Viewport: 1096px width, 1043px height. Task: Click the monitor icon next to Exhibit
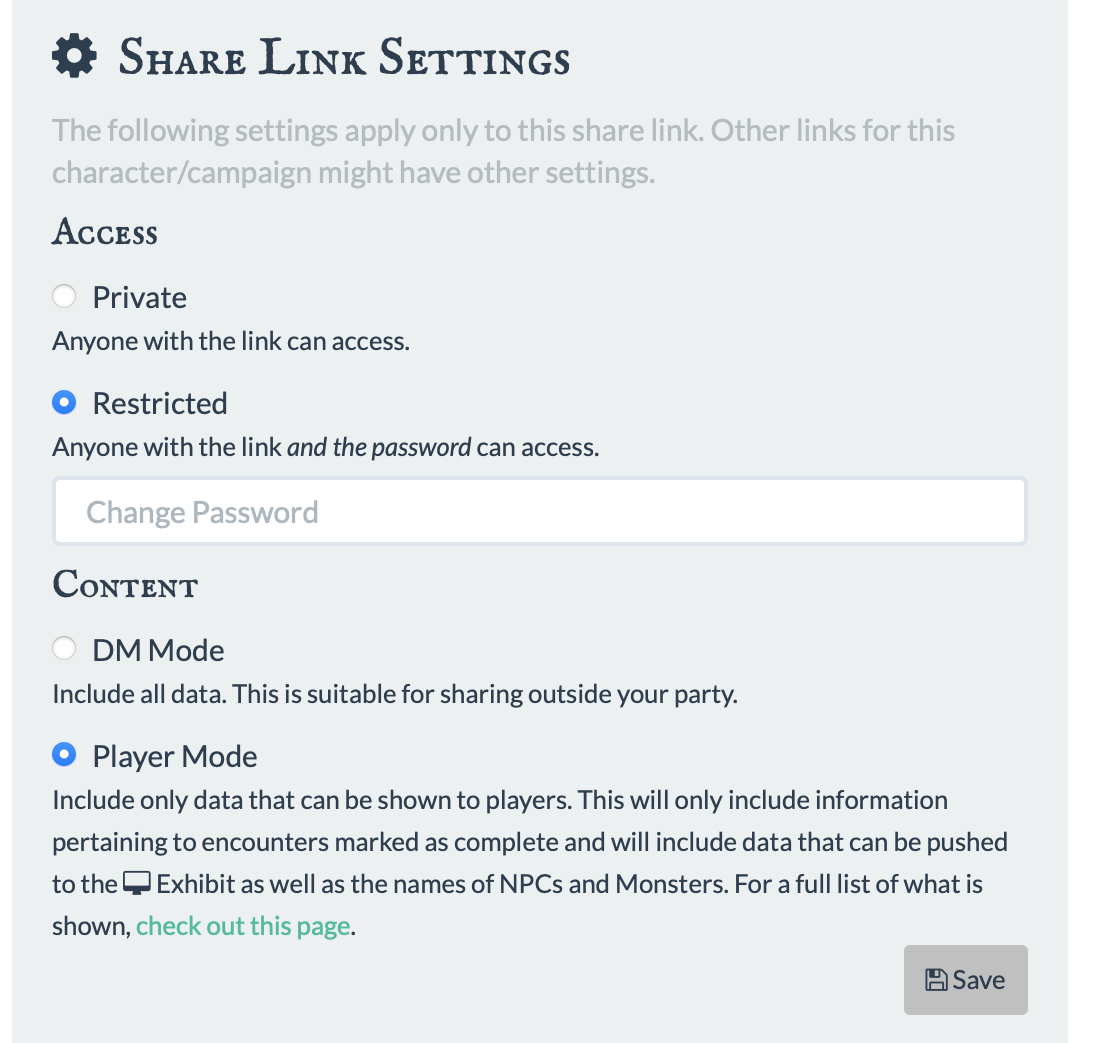click(136, 884)
